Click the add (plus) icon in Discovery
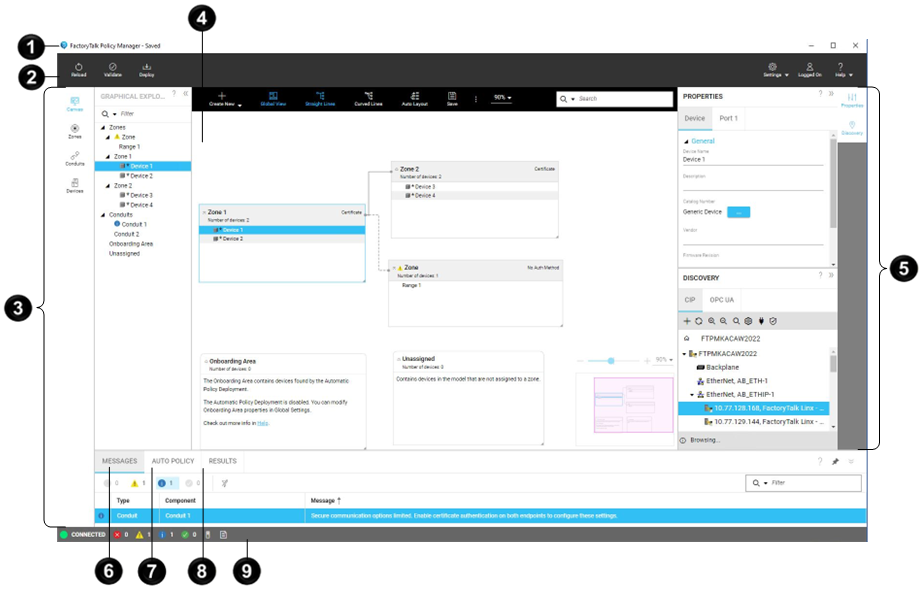922x589 pixels. click(x=686, y=321)
